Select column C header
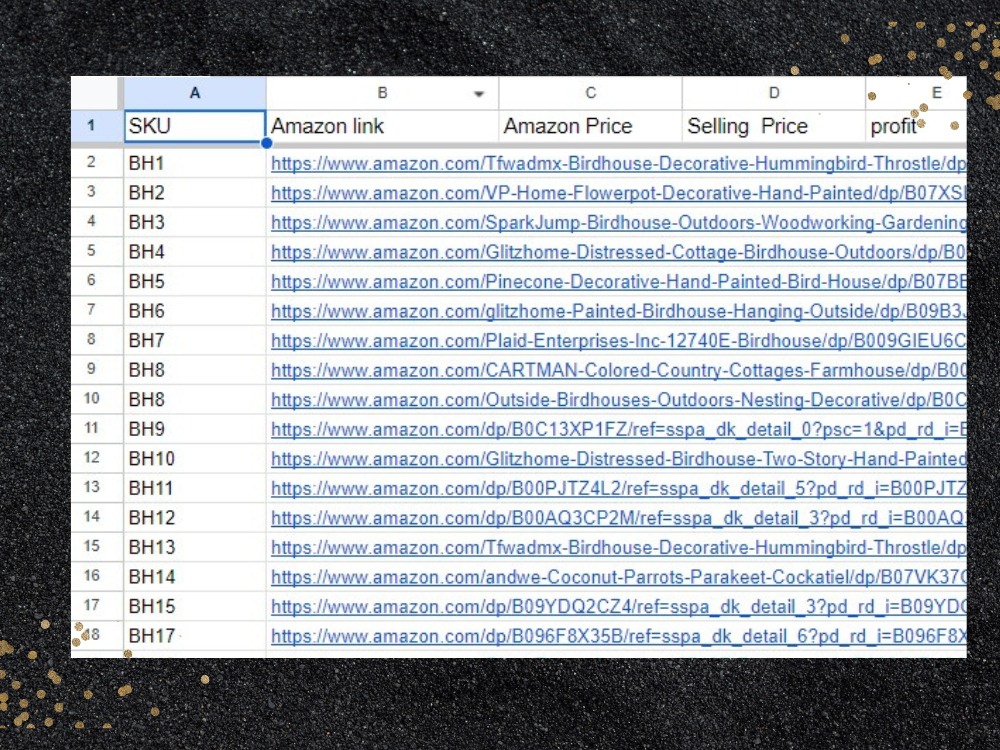 [x=591, y=93]
